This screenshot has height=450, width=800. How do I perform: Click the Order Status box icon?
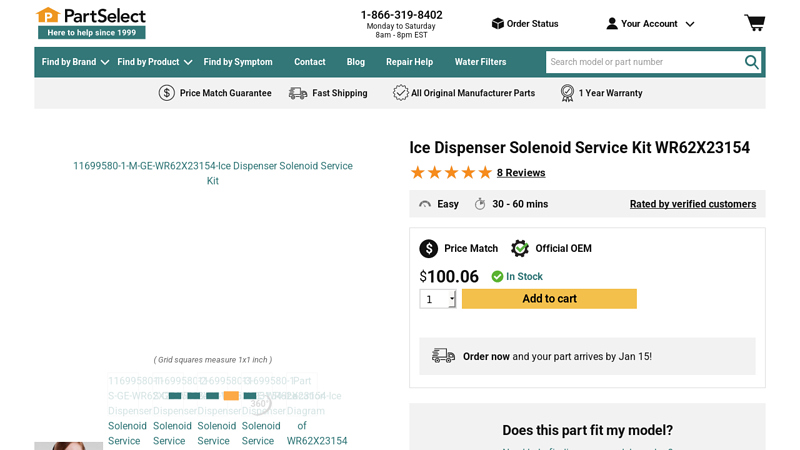coord(497,24)
